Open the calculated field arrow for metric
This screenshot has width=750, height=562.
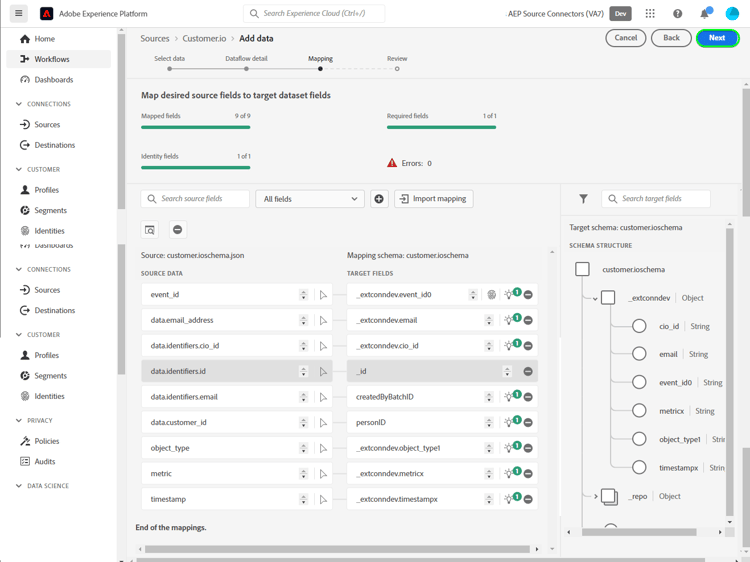pyautogui.click(x=323, y=474)
